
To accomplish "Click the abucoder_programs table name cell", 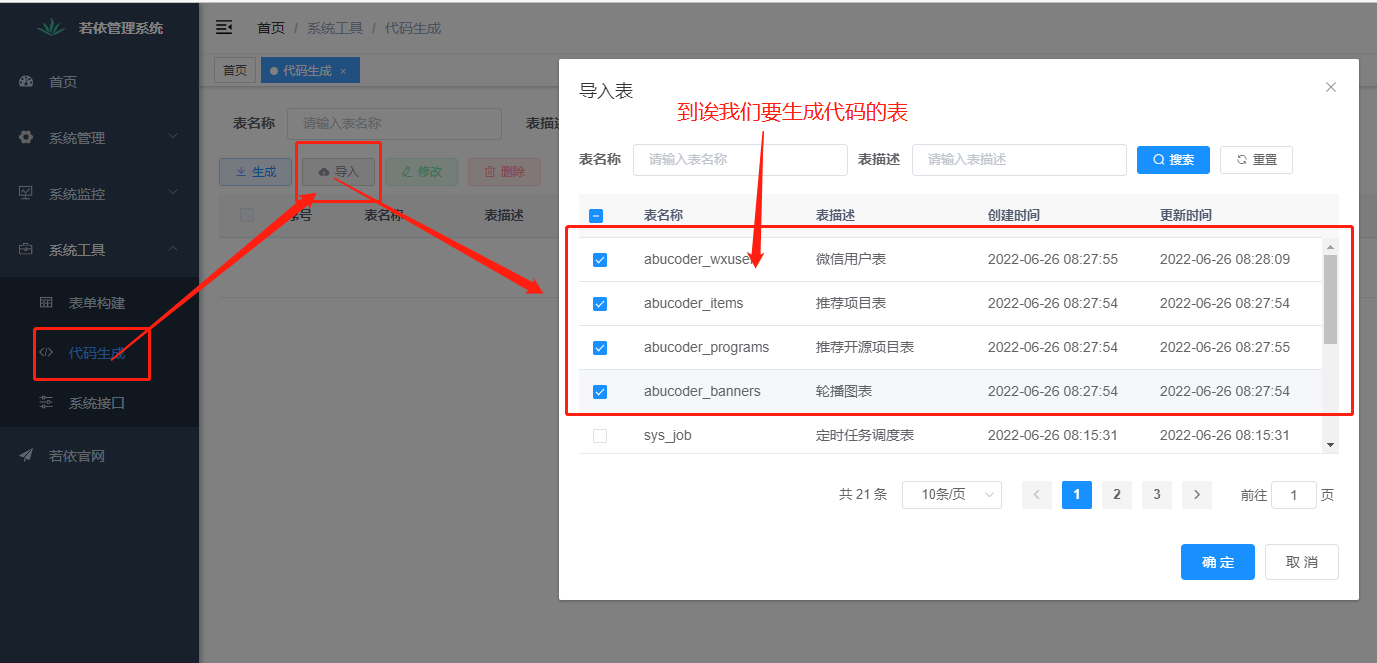I will coord(707,348).
